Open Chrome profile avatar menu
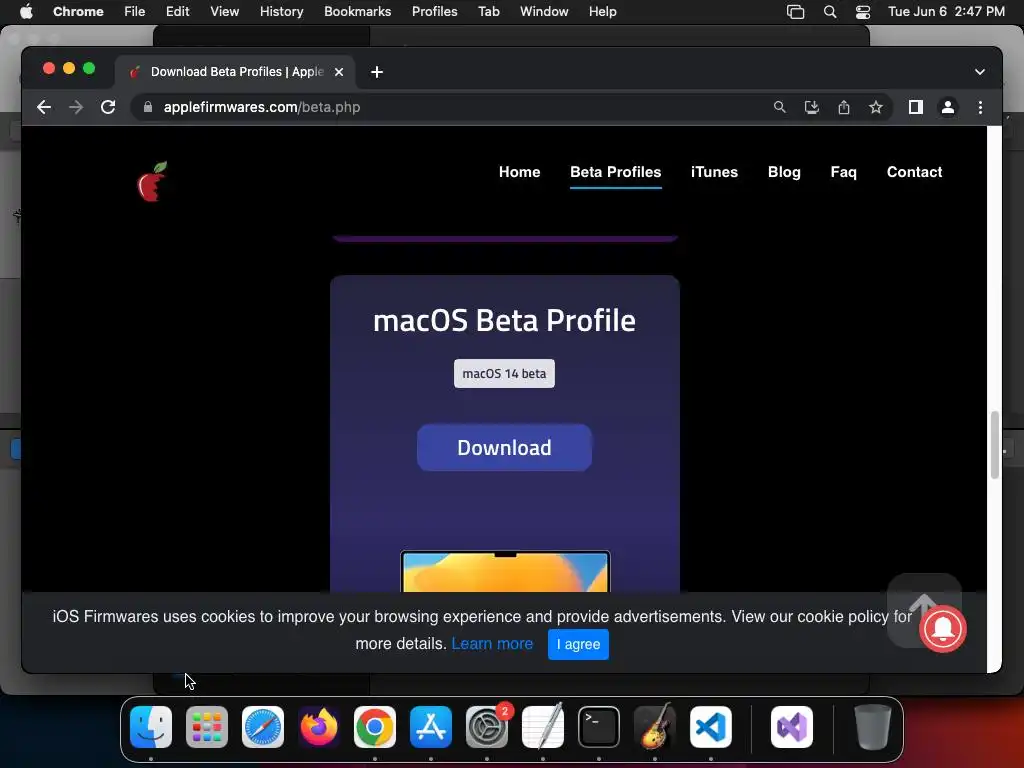The image size is (1024, 768). (x=948, y=107)
